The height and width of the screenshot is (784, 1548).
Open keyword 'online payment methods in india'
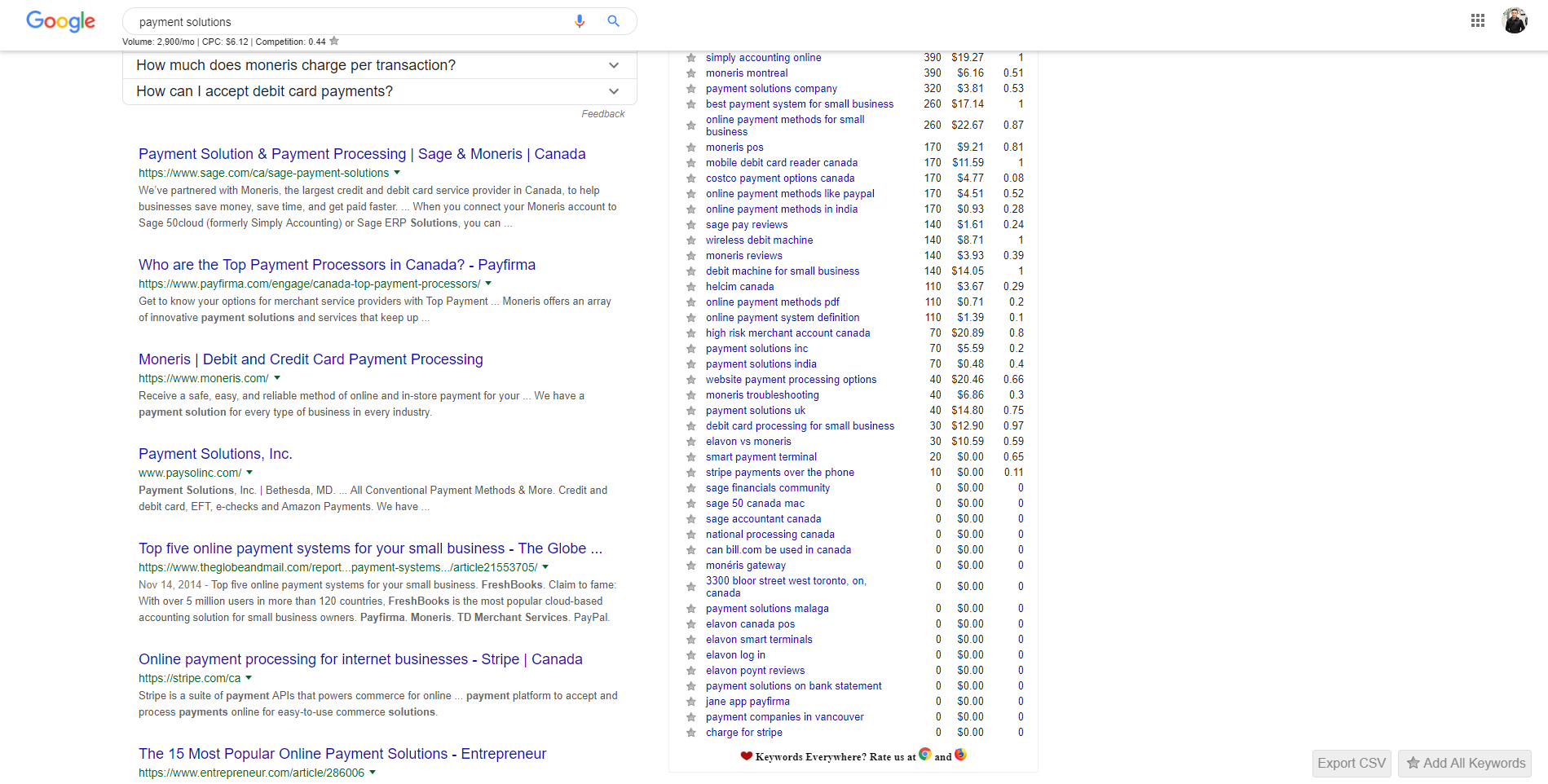coord(782,209)
